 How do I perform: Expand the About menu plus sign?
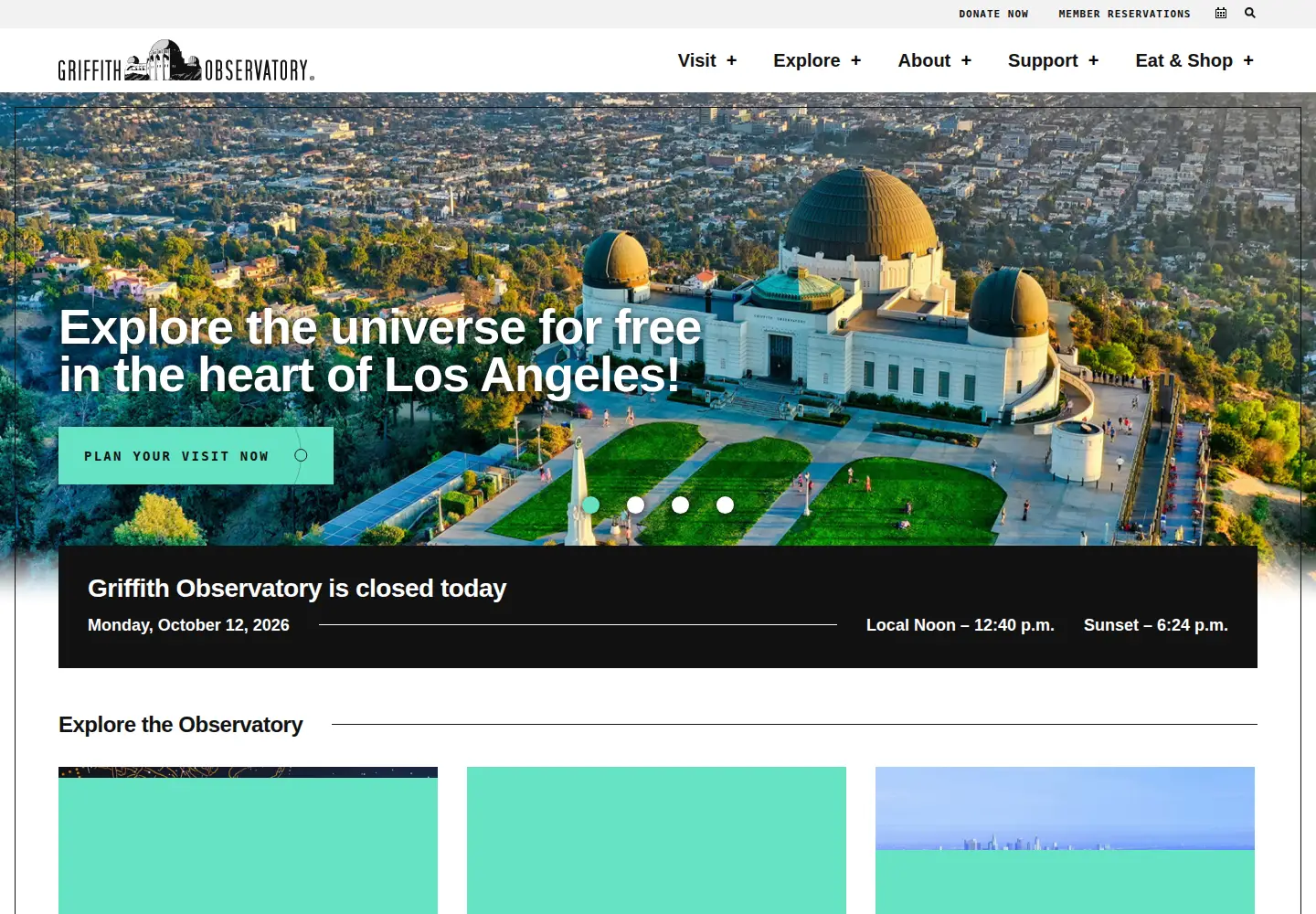966,60
